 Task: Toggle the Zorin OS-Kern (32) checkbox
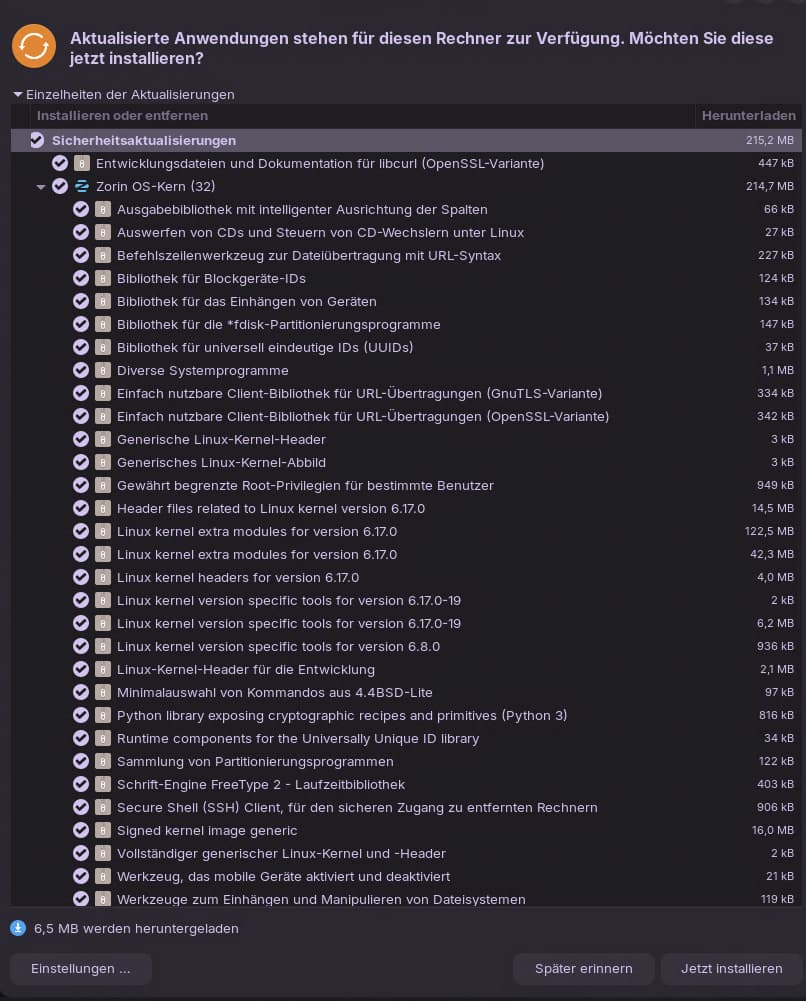60,186
